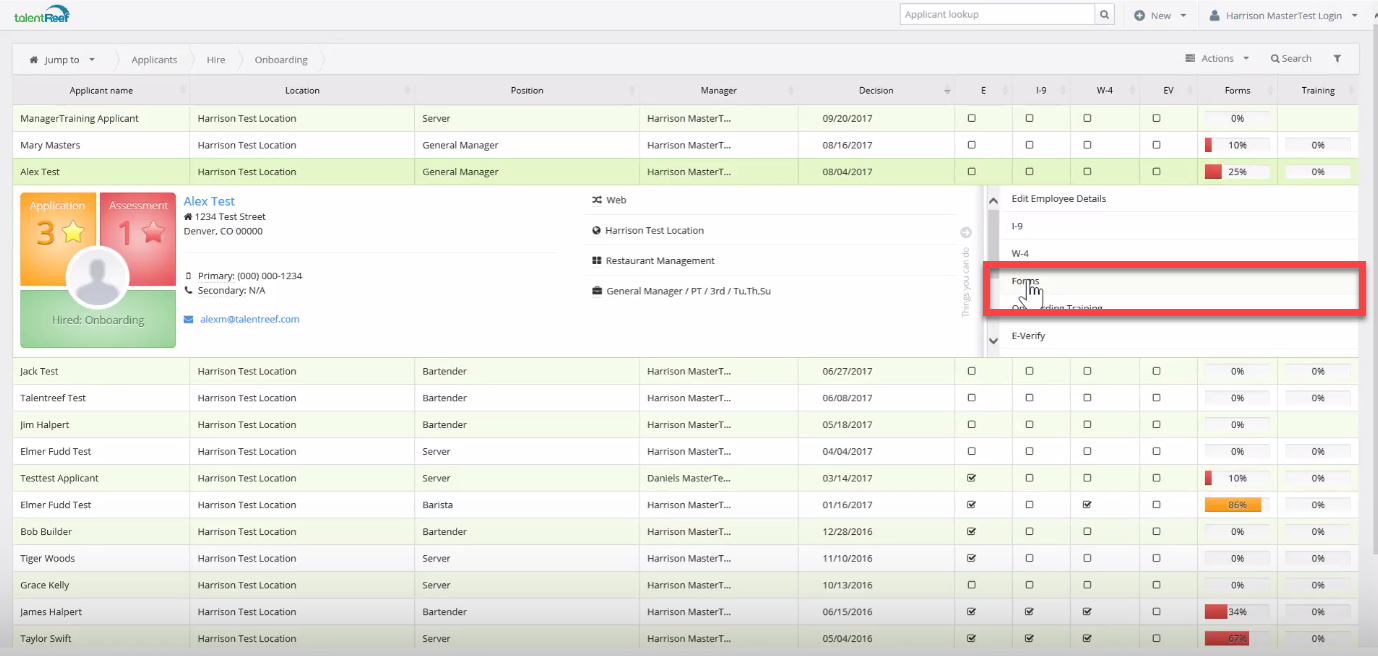
Task: Toggle the I-9 checkbox for Mary Masters
Action: pyautogui.click(x=1028, y=144)
